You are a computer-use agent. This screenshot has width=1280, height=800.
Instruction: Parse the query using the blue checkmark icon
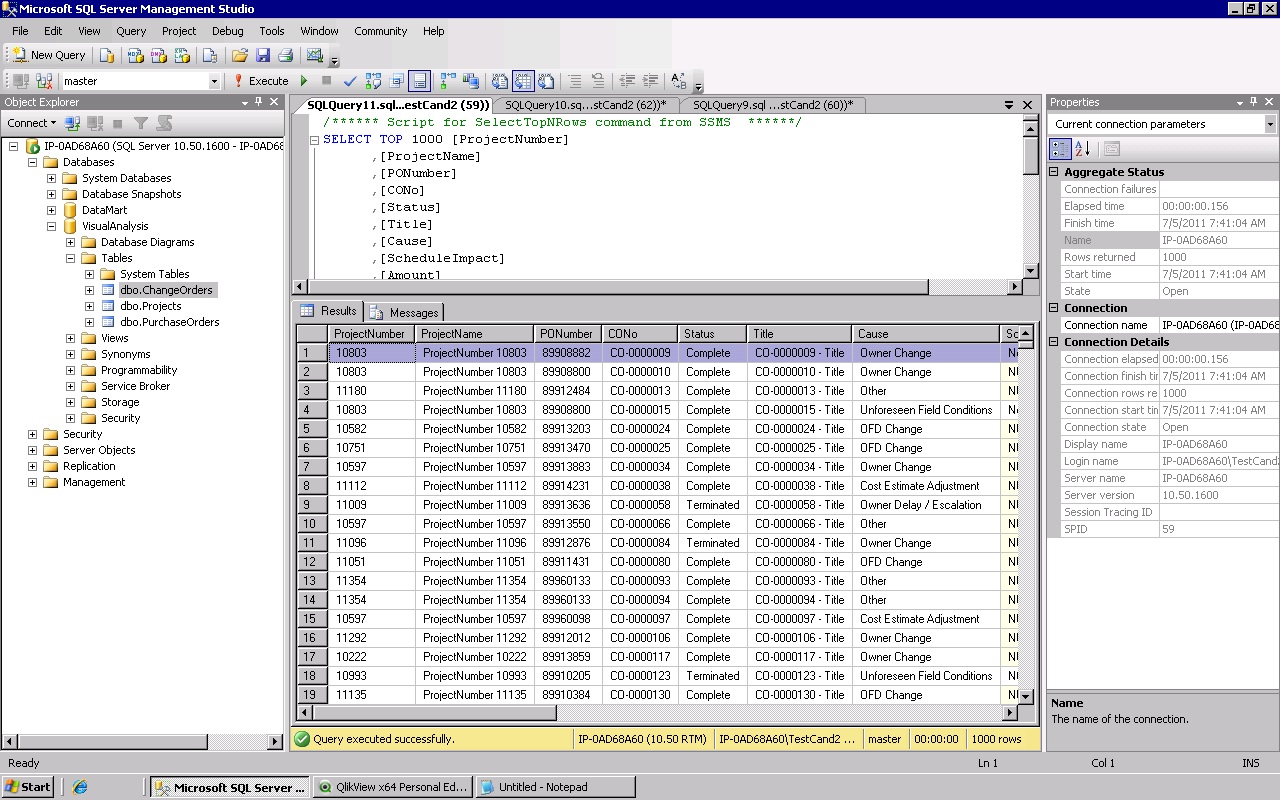tap(350, 81)
